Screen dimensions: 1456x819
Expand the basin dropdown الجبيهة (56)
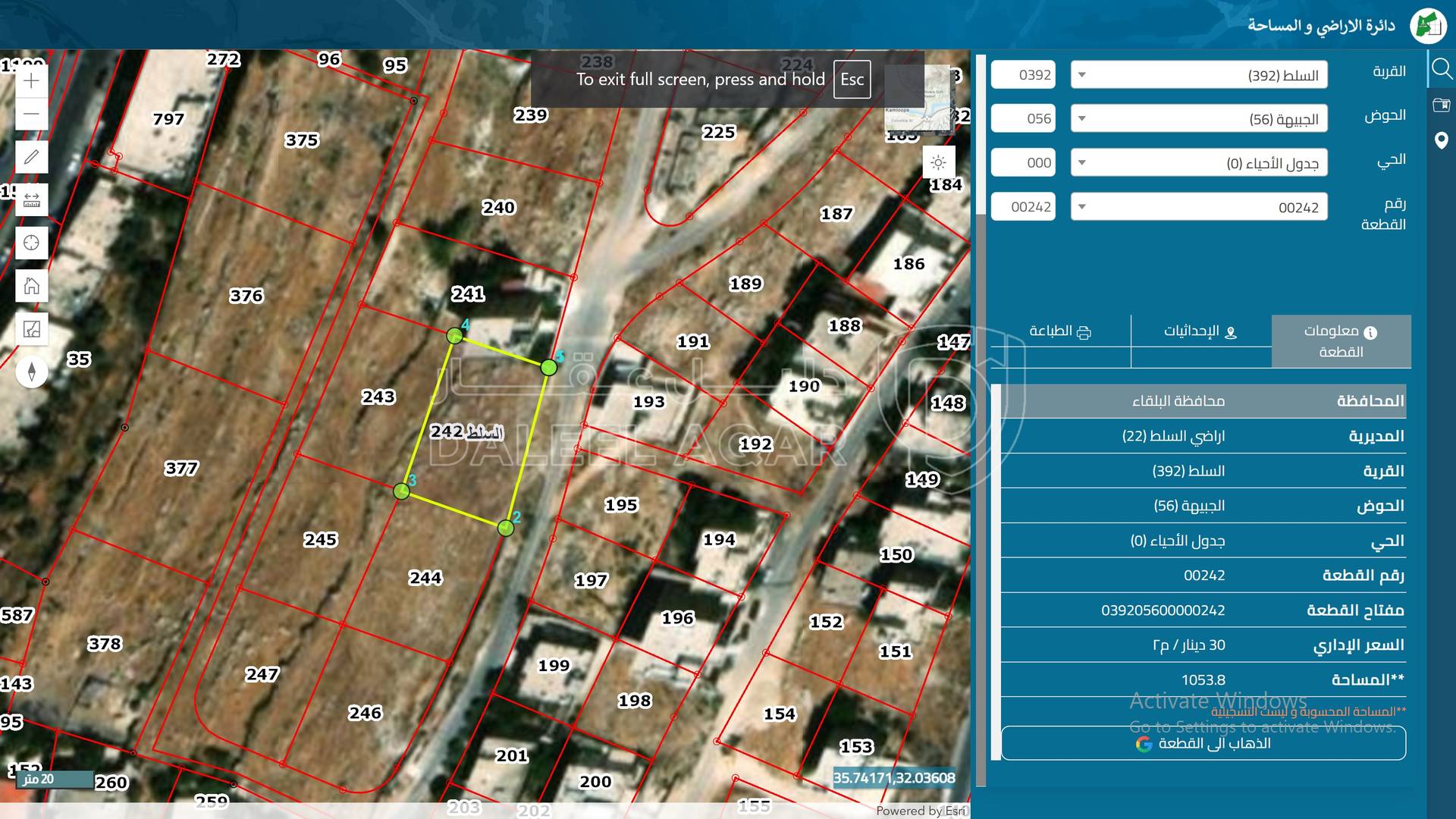(x=1198, y=119)
